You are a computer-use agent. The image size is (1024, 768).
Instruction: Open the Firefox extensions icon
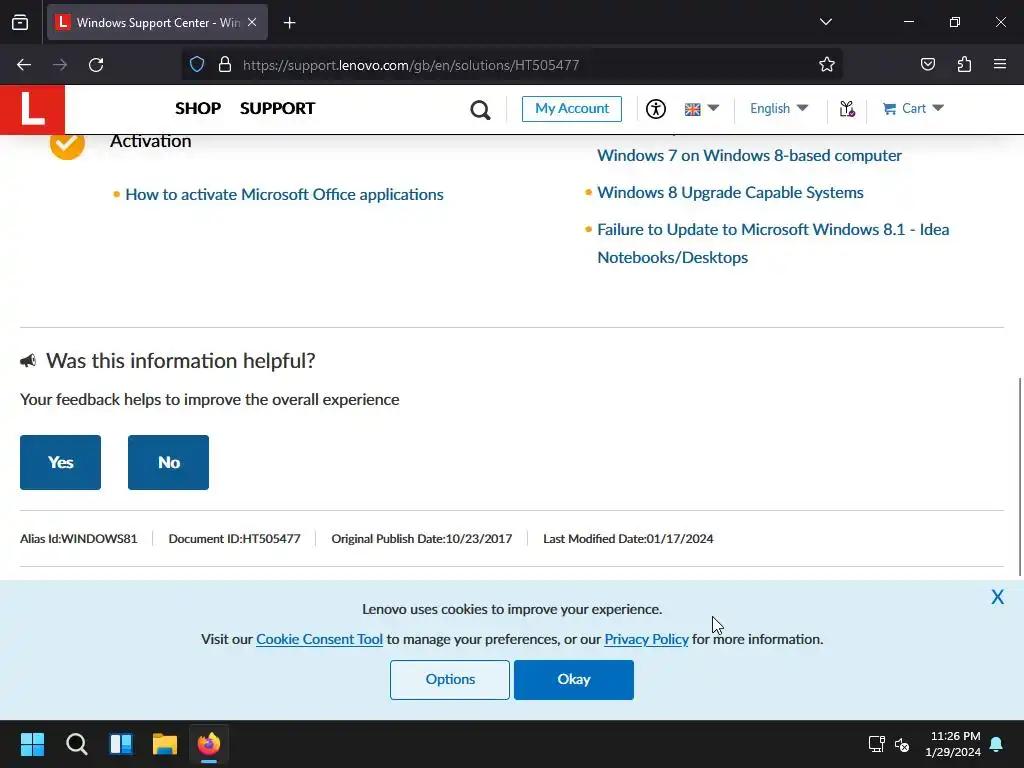coord(964,65)
